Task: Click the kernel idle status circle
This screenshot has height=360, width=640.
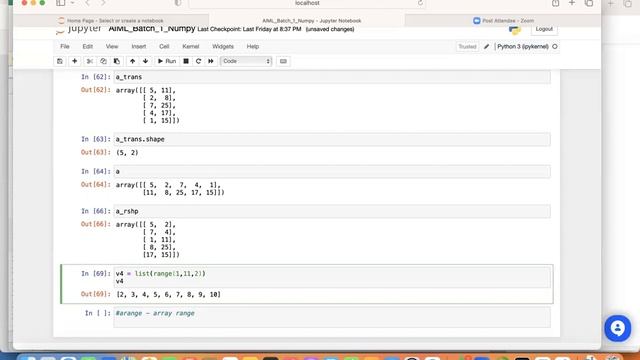Action: tap(555, 47)
